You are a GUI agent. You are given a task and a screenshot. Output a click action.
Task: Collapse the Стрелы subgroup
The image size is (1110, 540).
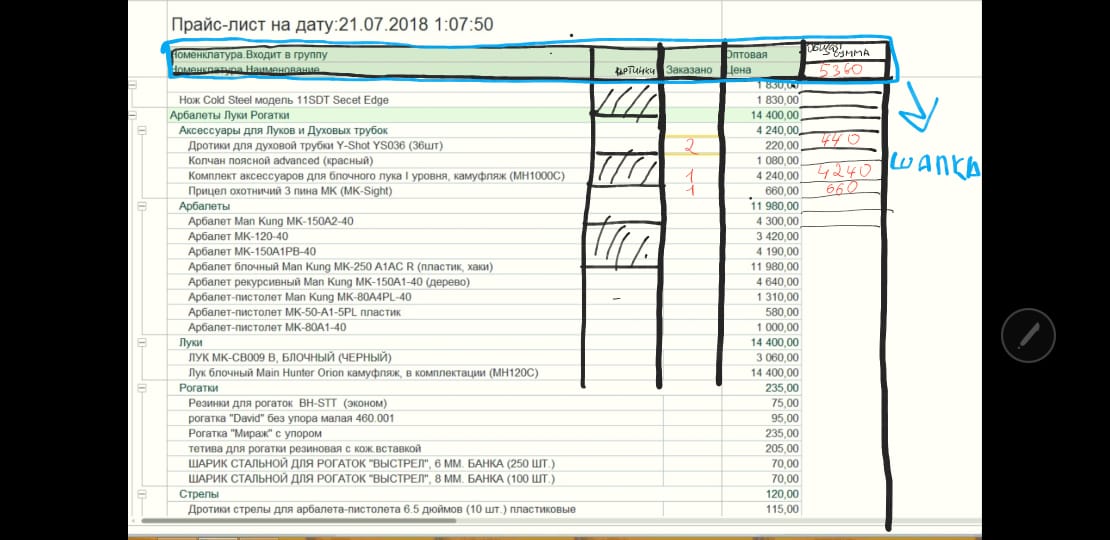[x=143, y=494]
